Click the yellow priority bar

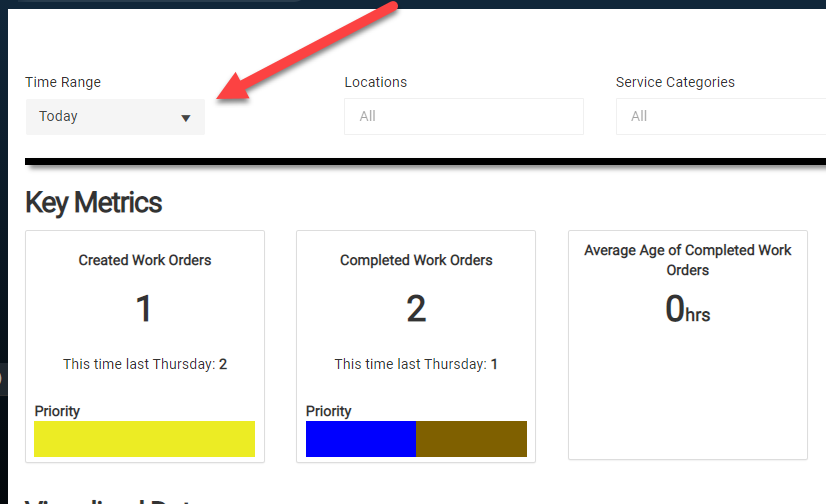(144, 439)
